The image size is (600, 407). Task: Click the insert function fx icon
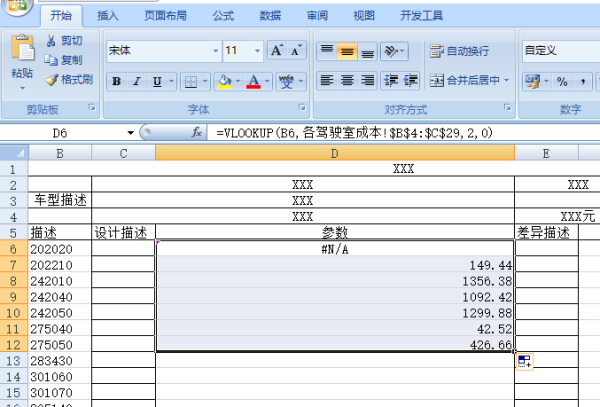pos(197,133)
